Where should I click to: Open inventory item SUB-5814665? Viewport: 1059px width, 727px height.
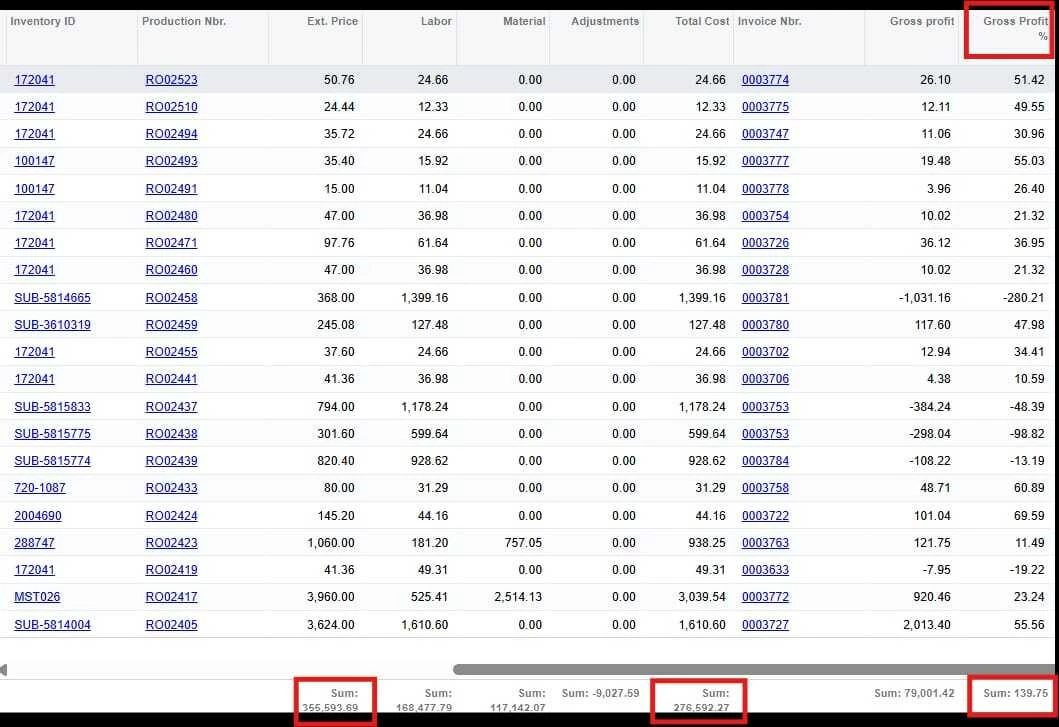click(52, 297)
